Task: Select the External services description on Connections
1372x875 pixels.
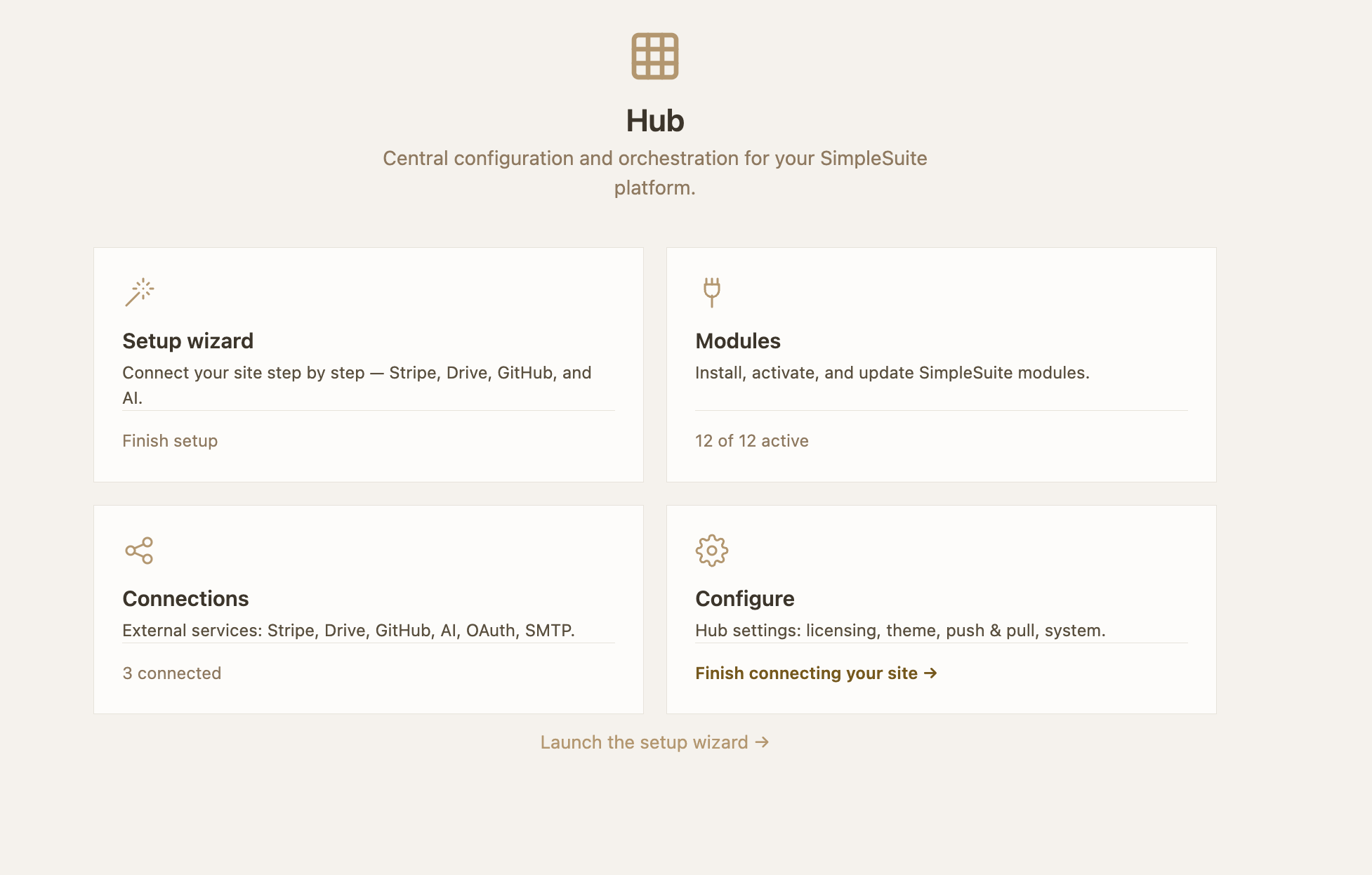Action: pyautogui.click(x=348, y=631)
